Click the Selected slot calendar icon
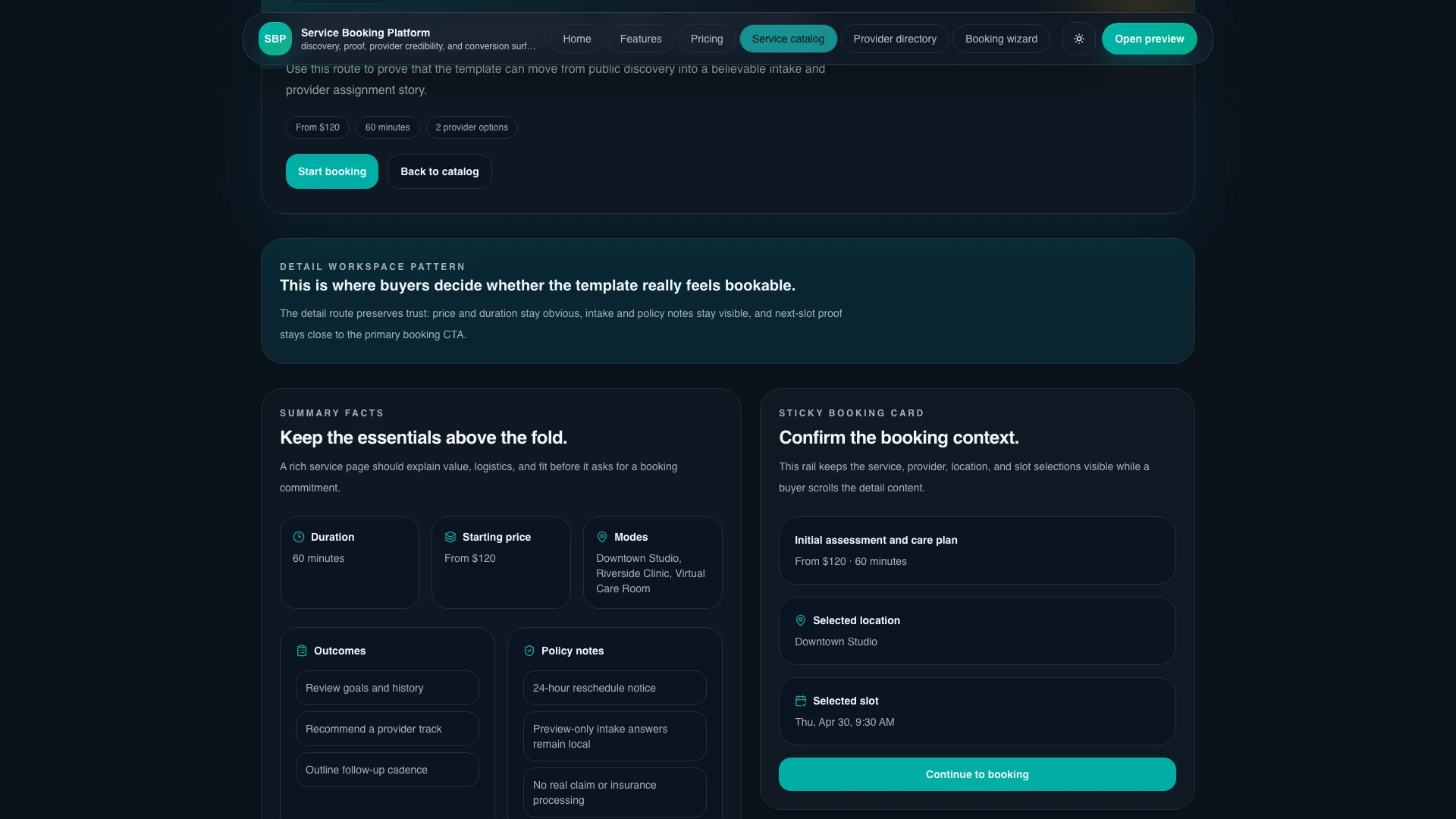The image size is (1456, 819). tap(801, 701)
